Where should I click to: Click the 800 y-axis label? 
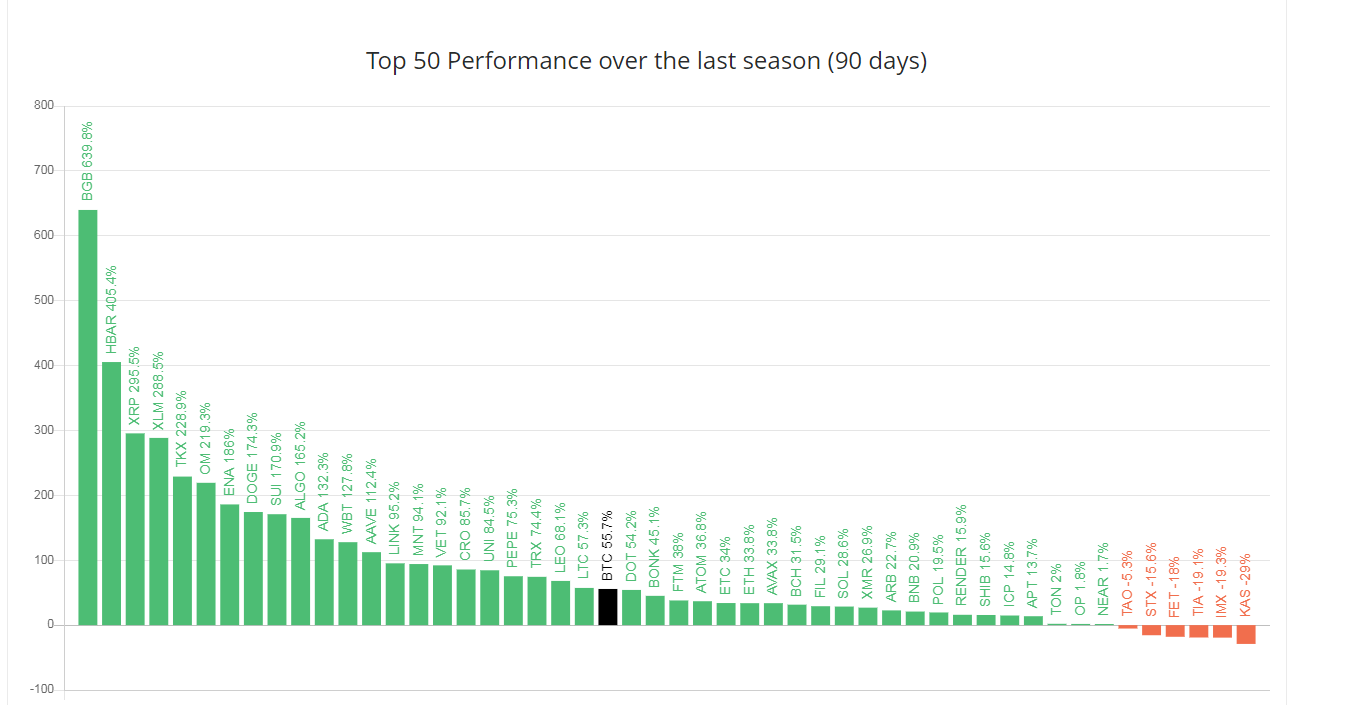click(x=43, y=105)
